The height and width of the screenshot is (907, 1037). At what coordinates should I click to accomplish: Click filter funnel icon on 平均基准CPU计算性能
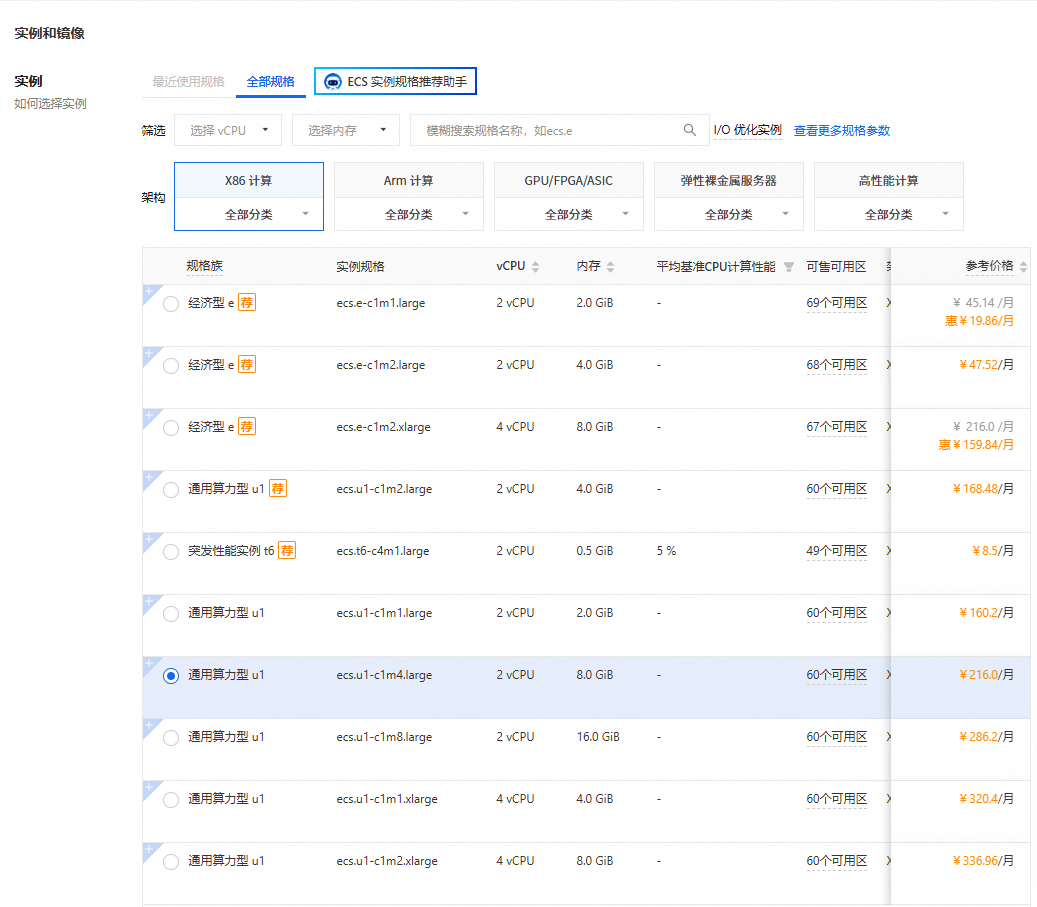pos(788,267)
